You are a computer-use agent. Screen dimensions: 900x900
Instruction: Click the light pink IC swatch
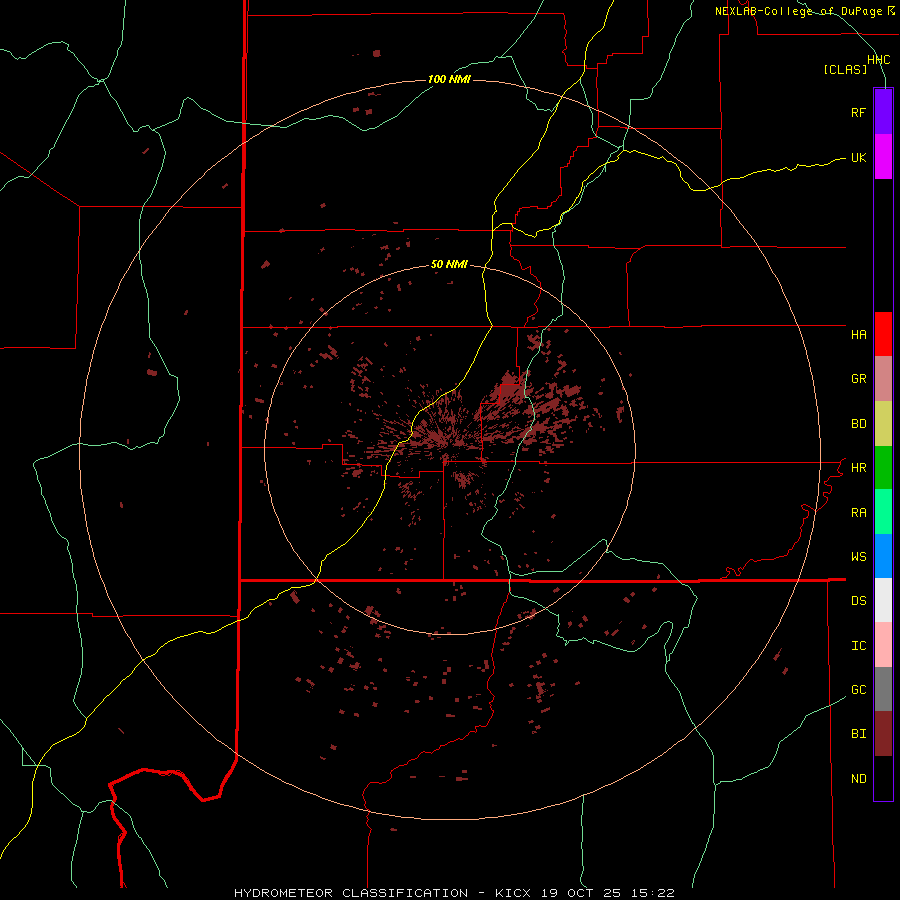(883, 645)
